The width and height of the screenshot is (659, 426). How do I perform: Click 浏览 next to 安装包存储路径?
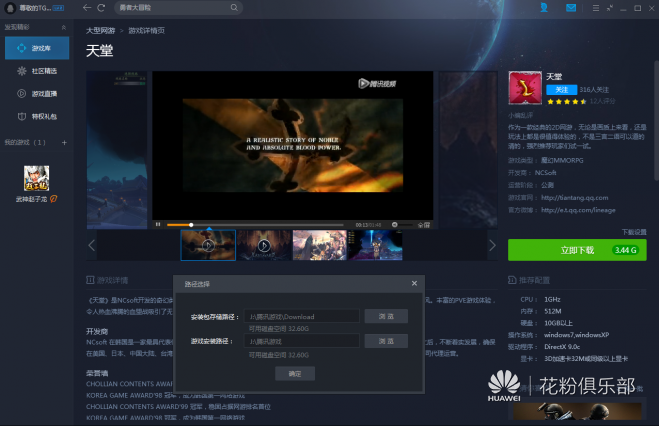click(x=386, y=316)
